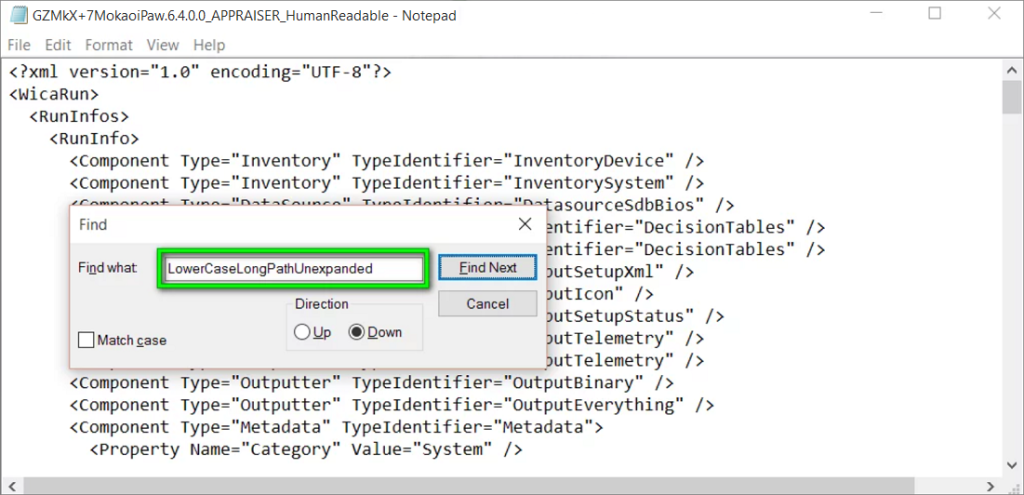Select the Up direction radio button
The height and width of the screenshot is (495, 1024).
[x=302, y=333]
